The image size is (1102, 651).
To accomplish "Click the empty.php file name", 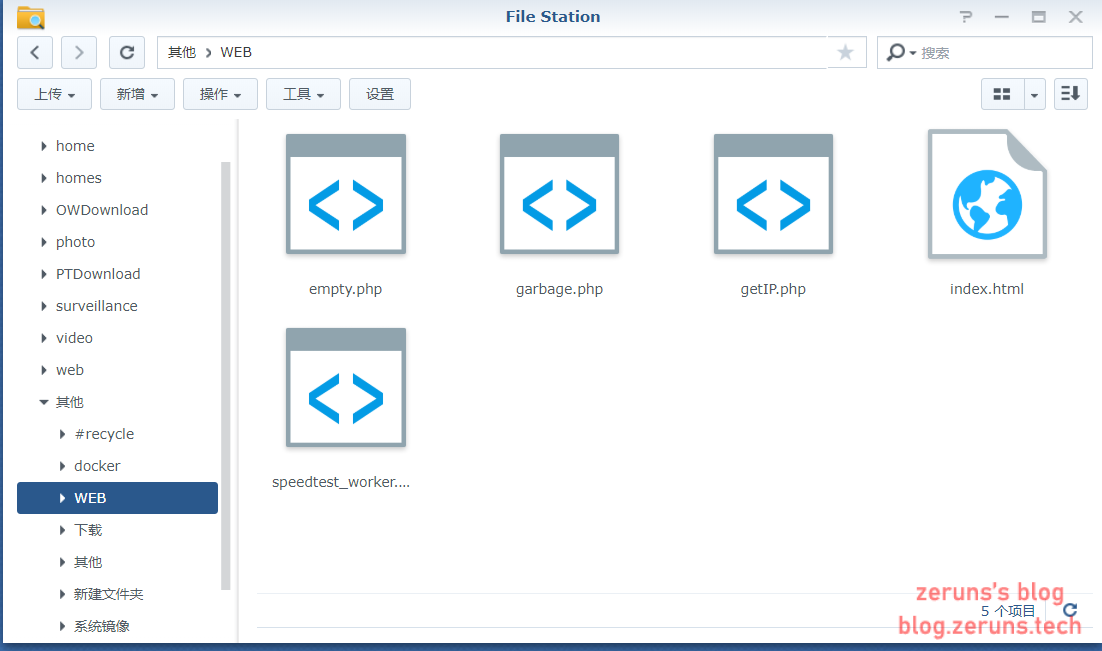I will (346, 289).
